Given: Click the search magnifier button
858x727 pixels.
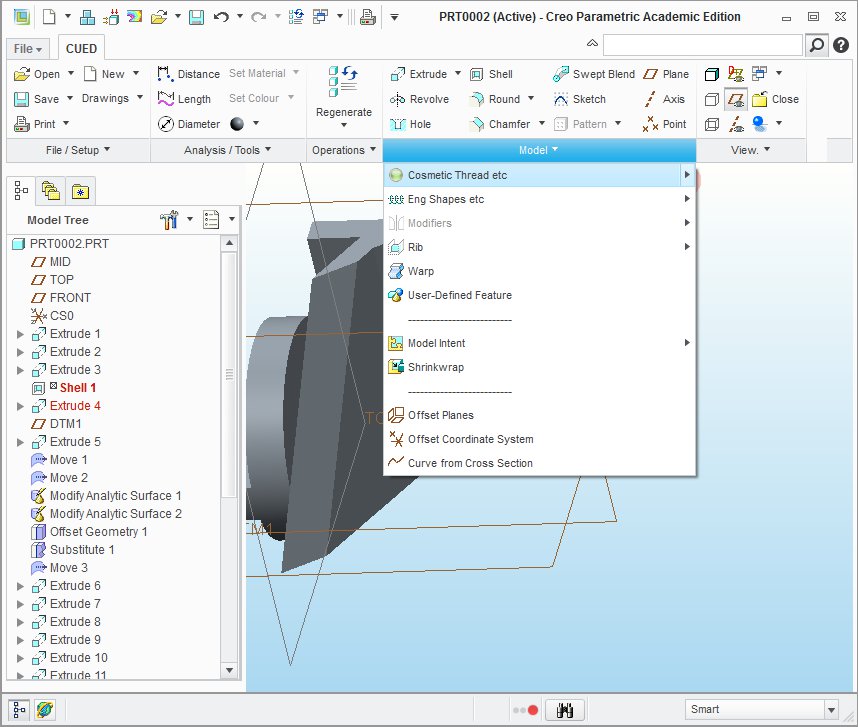Looking at the screenshot, I should (816, 45).
